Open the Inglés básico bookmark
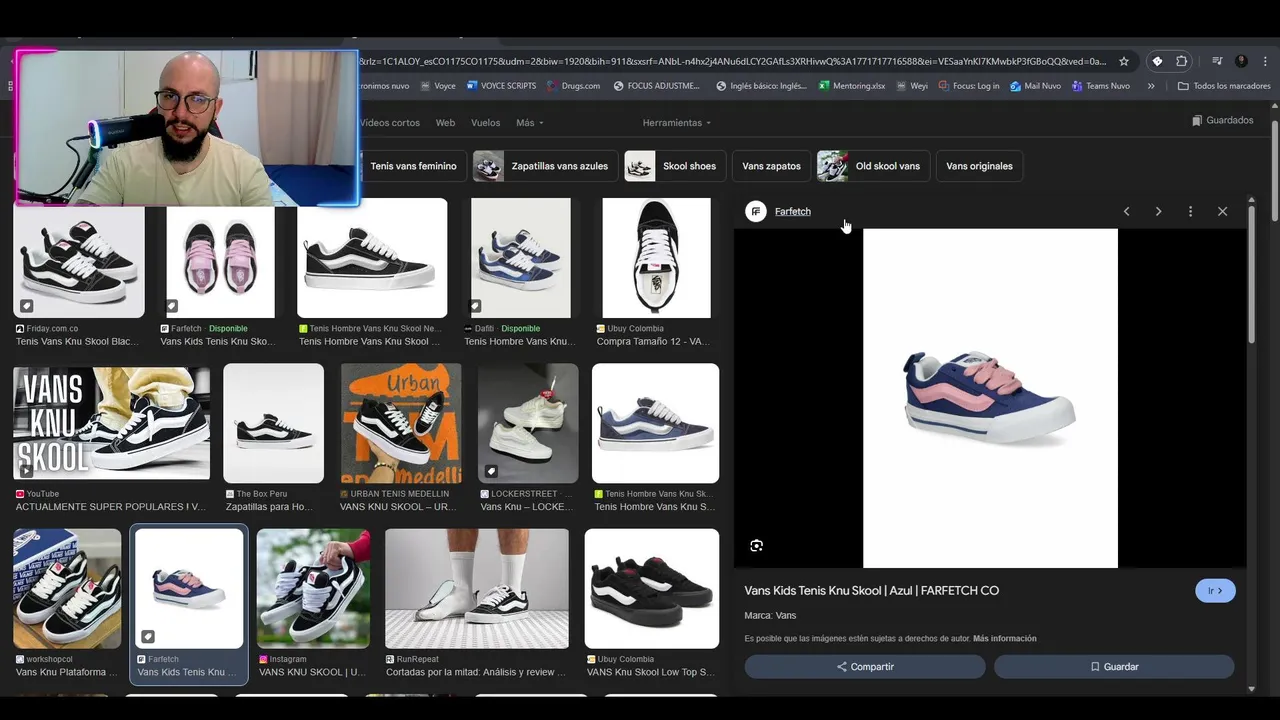This screenshot has height=720, width=1280. 761,86
